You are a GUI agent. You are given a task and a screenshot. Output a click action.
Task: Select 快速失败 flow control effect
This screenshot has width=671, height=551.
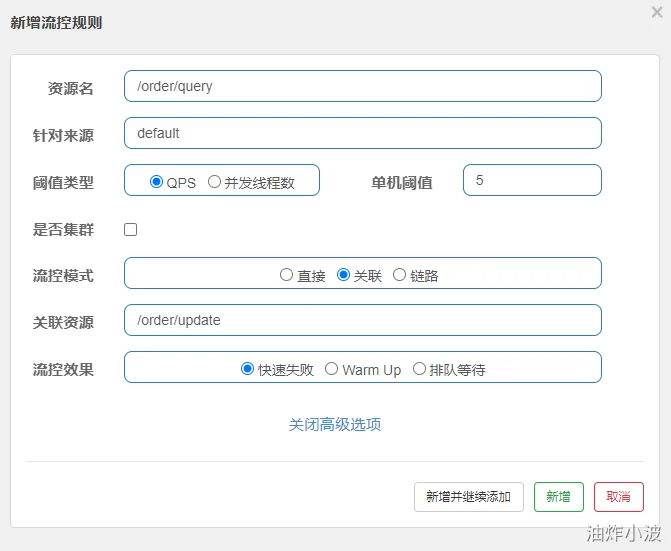click(x=248, y=369)
